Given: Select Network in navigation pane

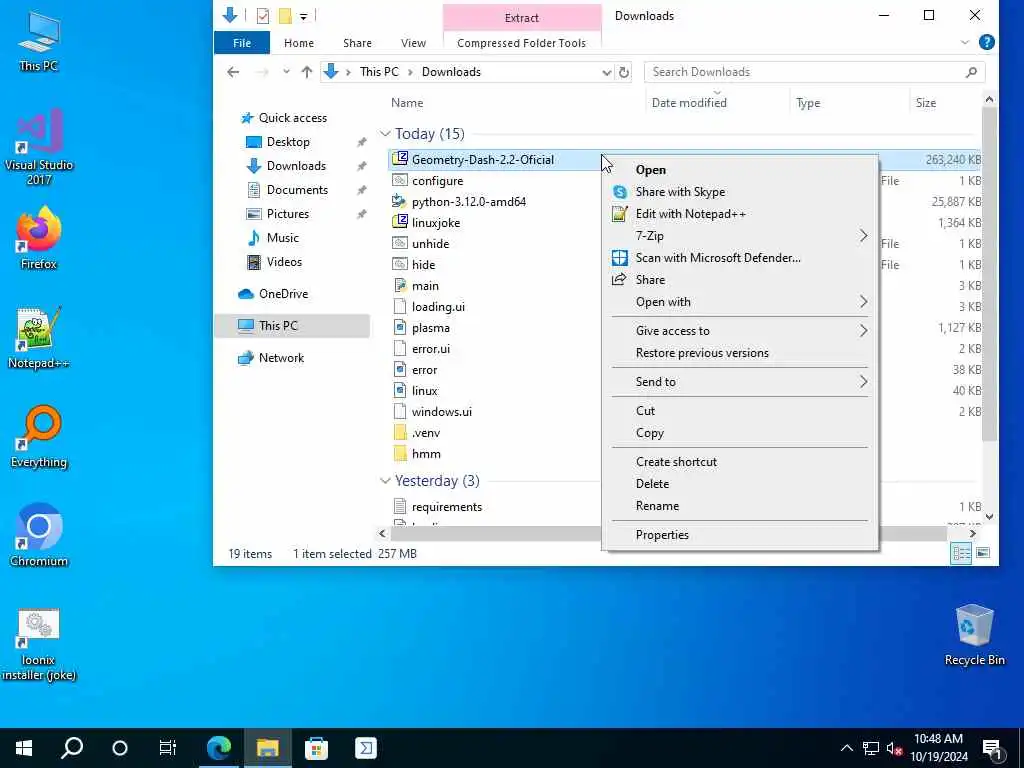Looking at the screenshot, I should (281, 358).
